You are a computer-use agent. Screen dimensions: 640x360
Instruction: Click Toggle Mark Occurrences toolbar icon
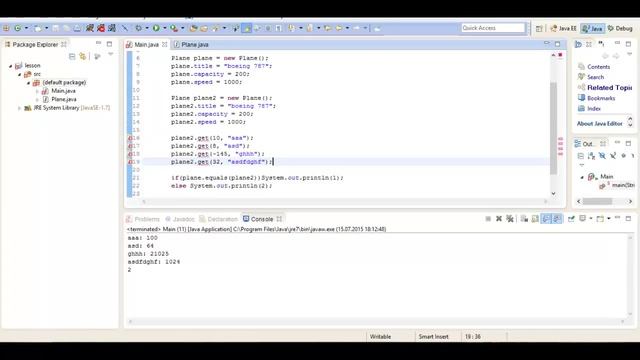click(247, 28)
